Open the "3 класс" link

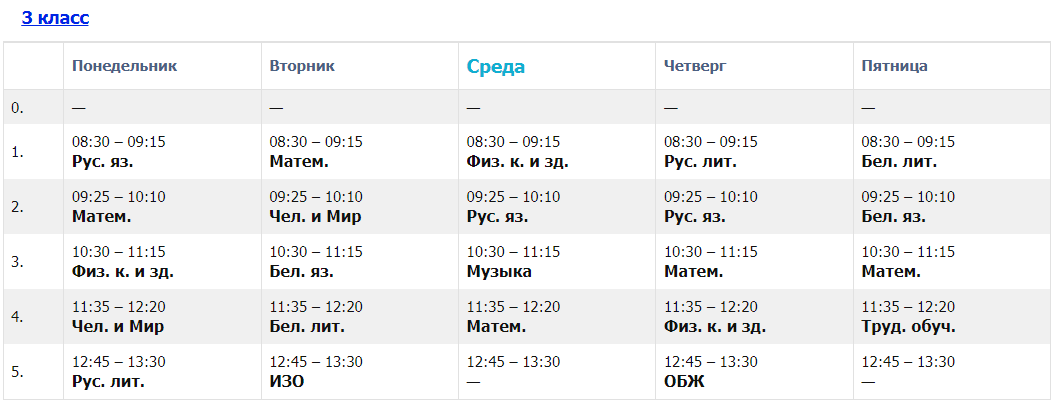click(x=55, y=18)
